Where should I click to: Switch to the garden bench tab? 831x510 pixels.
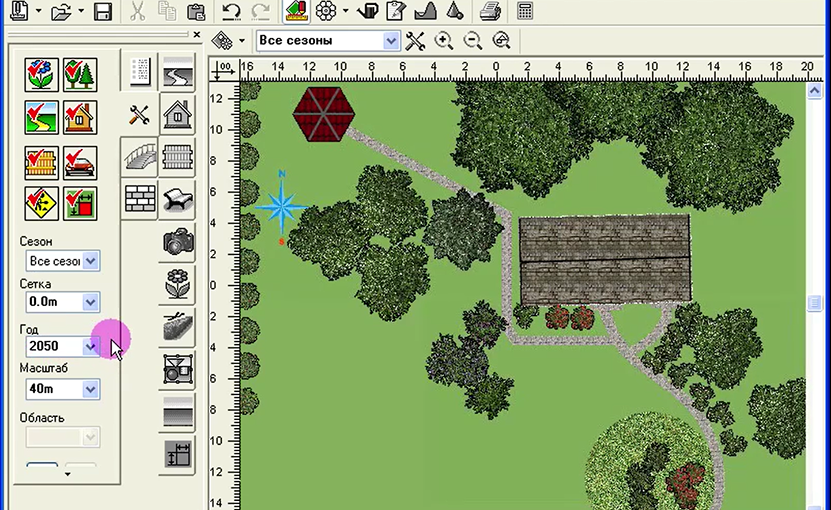178,199
